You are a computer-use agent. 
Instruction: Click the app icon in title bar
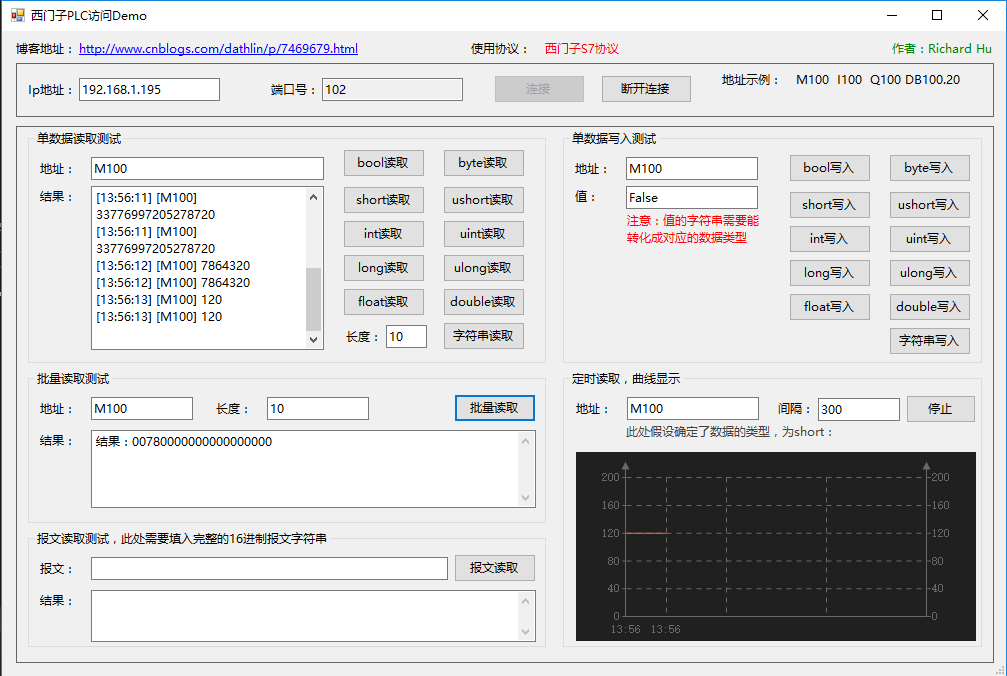tap(17, 15)
